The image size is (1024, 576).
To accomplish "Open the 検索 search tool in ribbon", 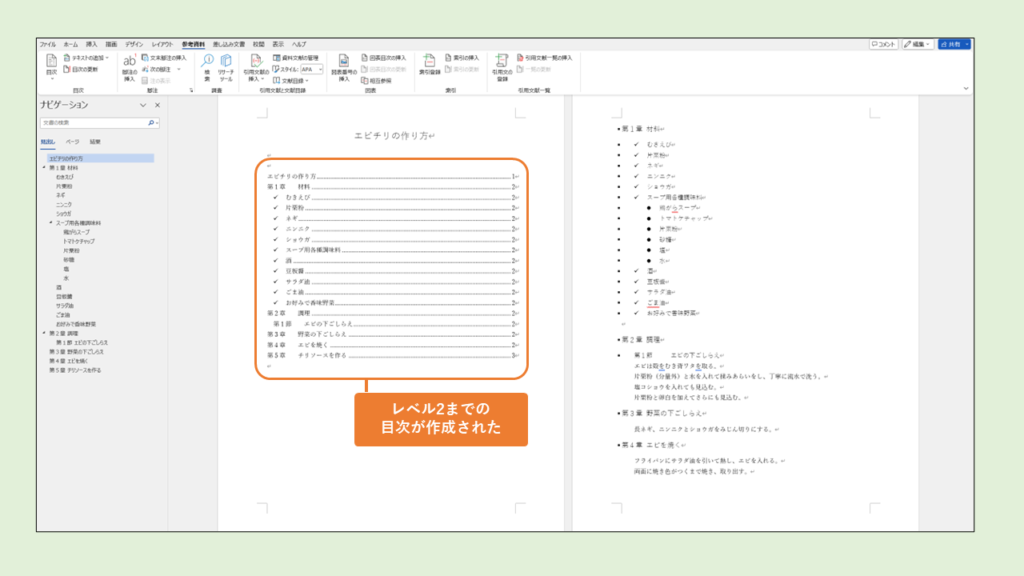I will point(207,67).
